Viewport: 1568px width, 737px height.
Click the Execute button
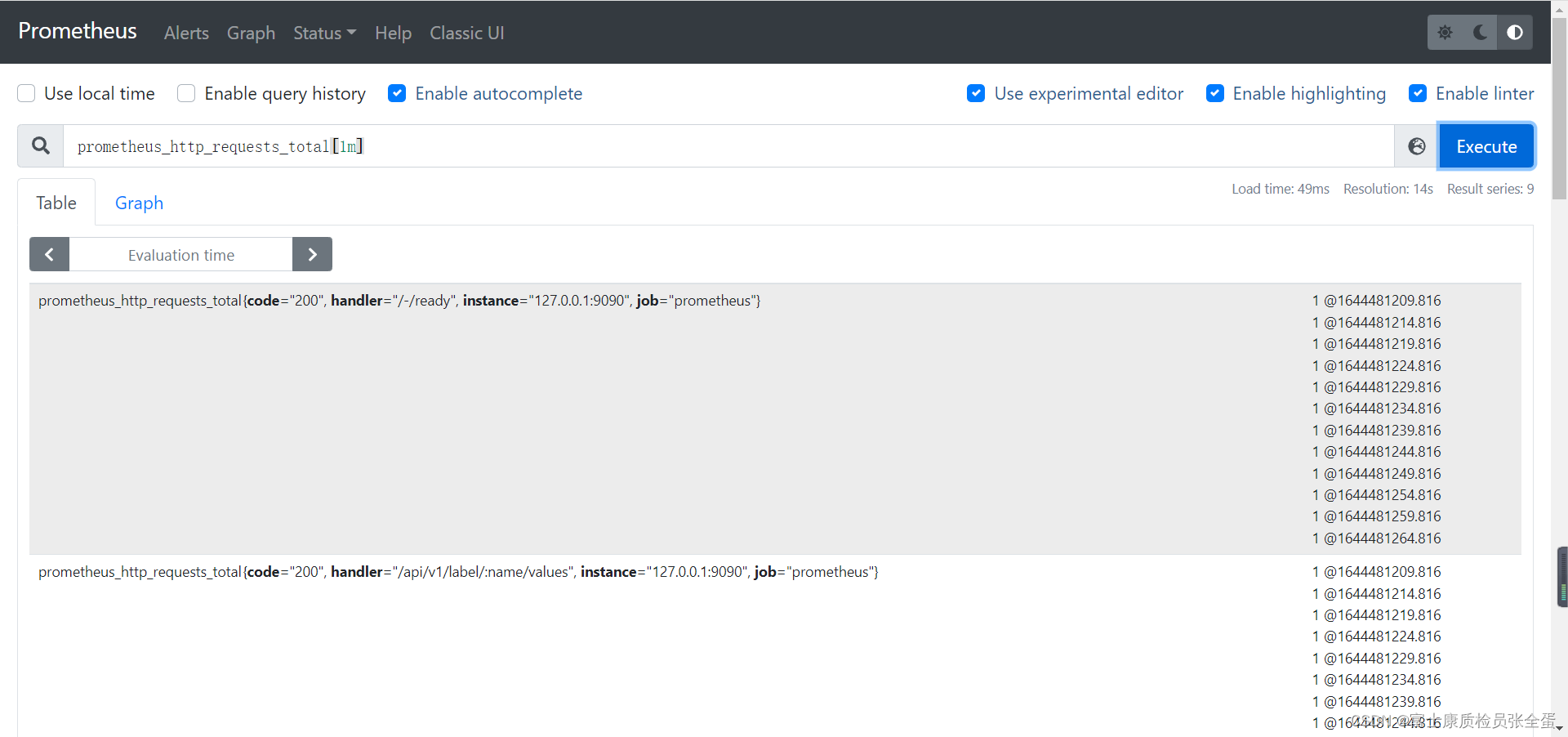(x=1486, y=146)
